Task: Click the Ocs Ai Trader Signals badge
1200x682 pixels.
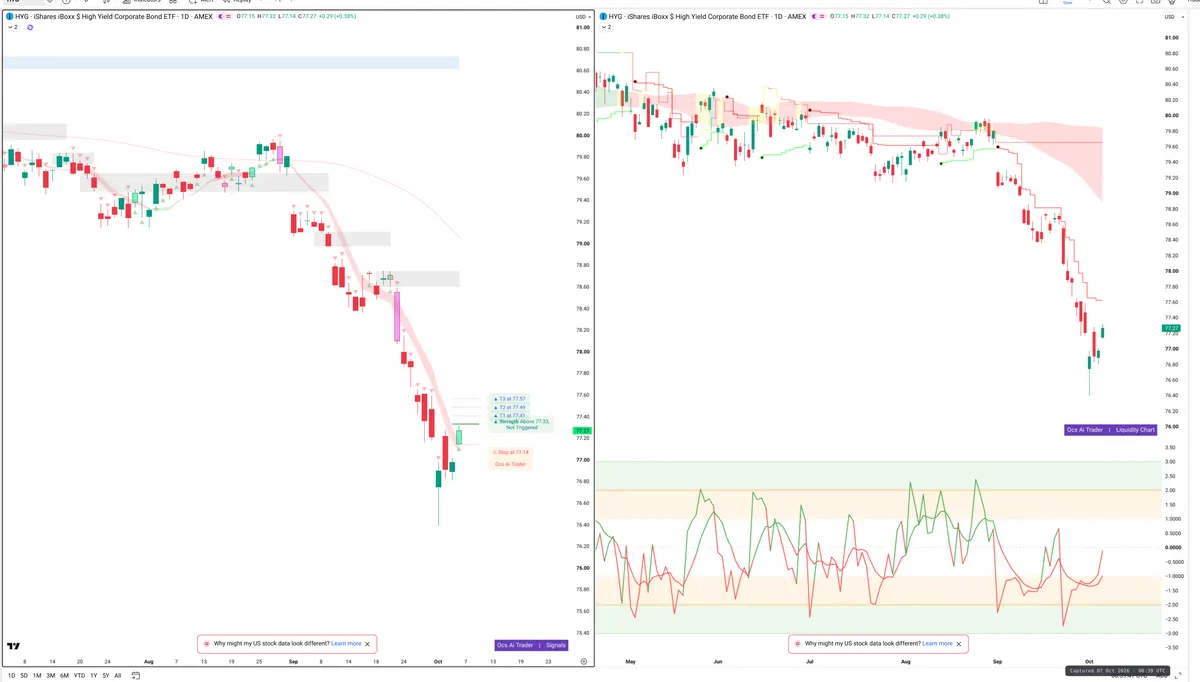Action: [531, 645]
